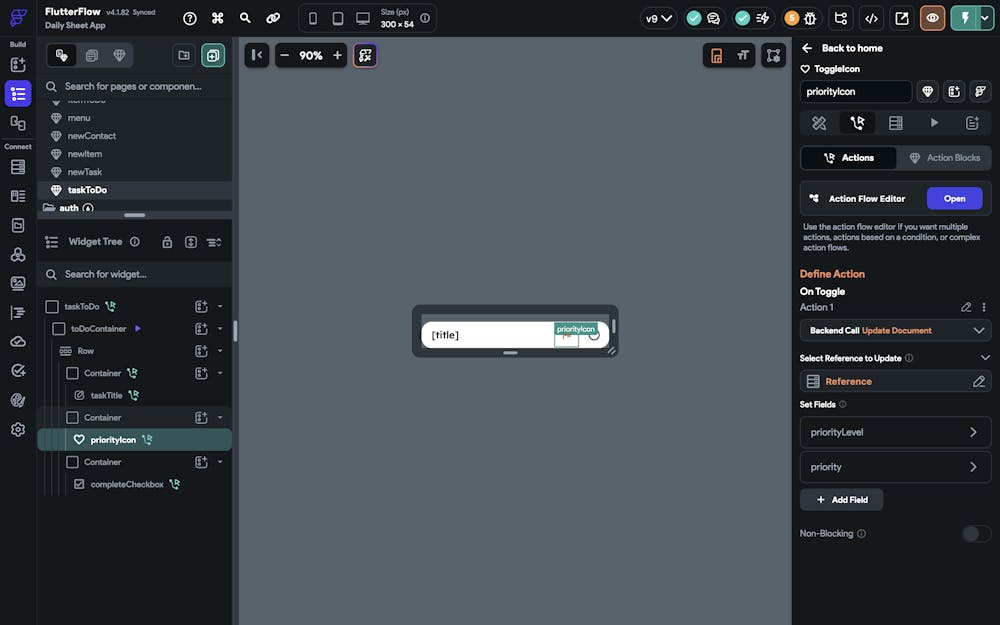Open the Backend Call Update Document dropdown
The image size is (1000, 625).
click(895, 330)
